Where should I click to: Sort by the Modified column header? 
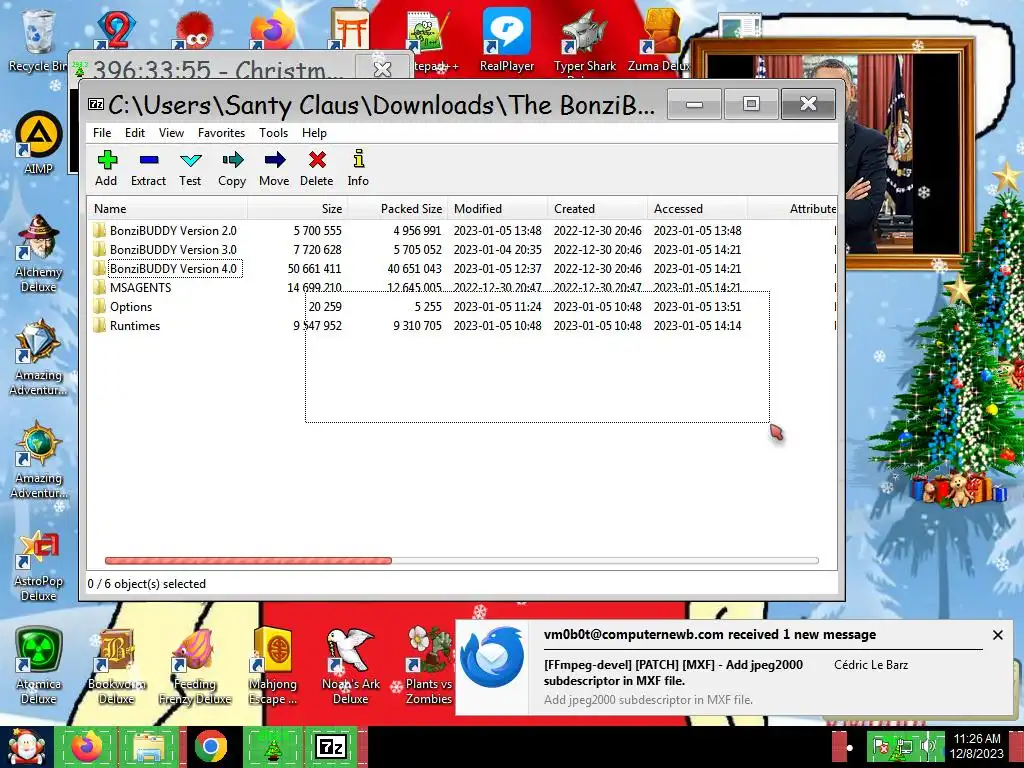pyautogui.click(x=497, y=209)
